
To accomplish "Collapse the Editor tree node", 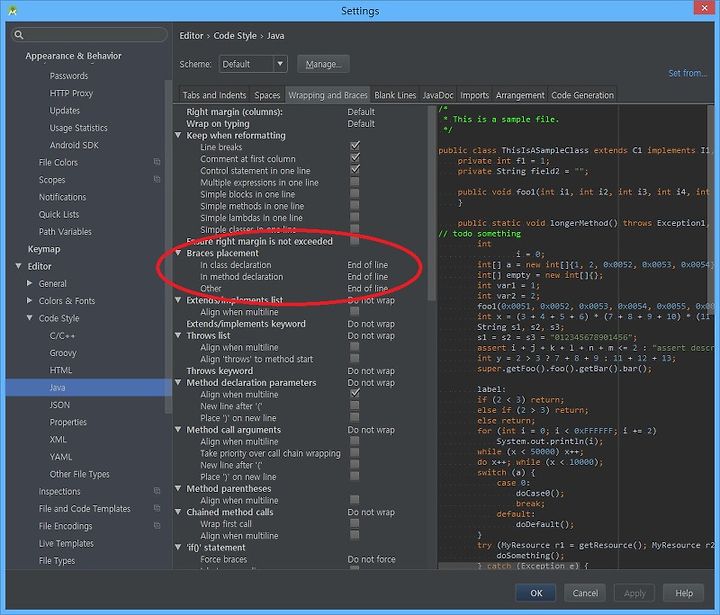I will (18, 266).
